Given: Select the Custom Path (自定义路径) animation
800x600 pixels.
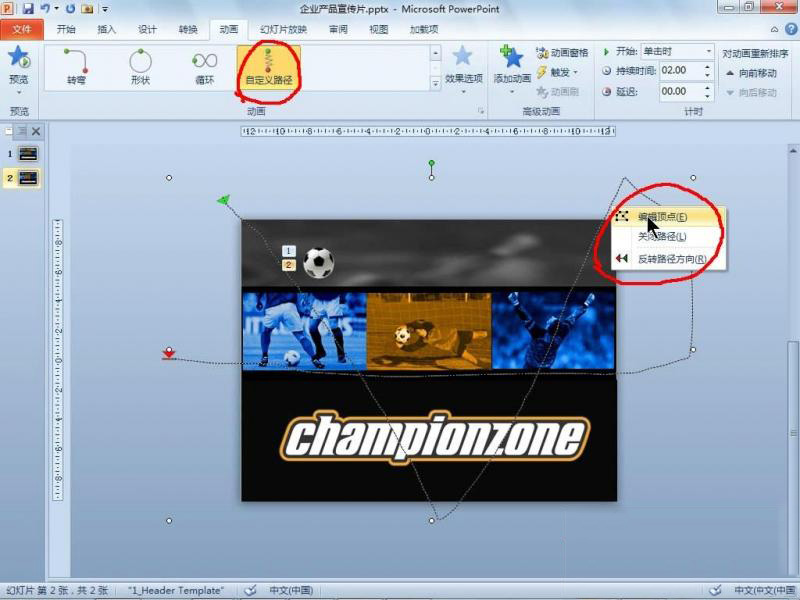Looking at the screenshot, I should pyautogui.click(x=269, y=66).
